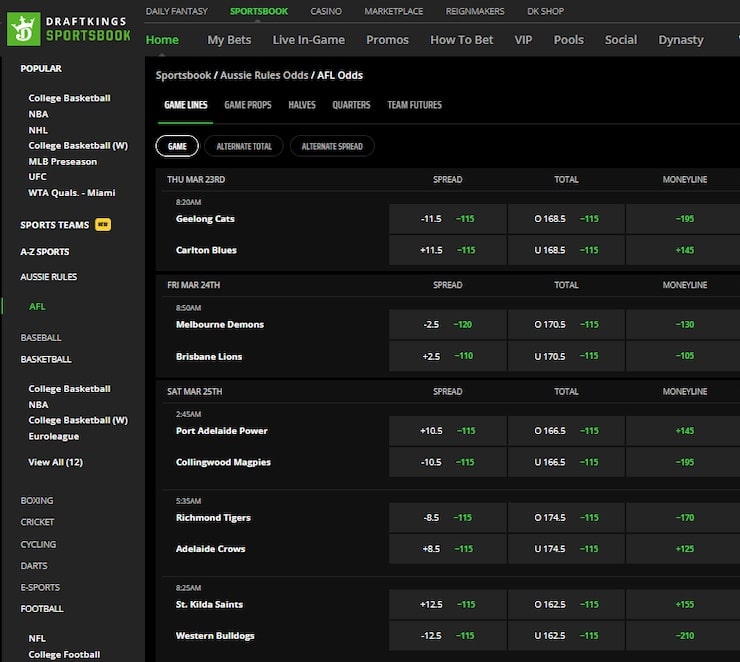Viewport: 740px width, 662px height.
Task: Open UFC in Popular sidebar
Action: (x=37, y=176)
